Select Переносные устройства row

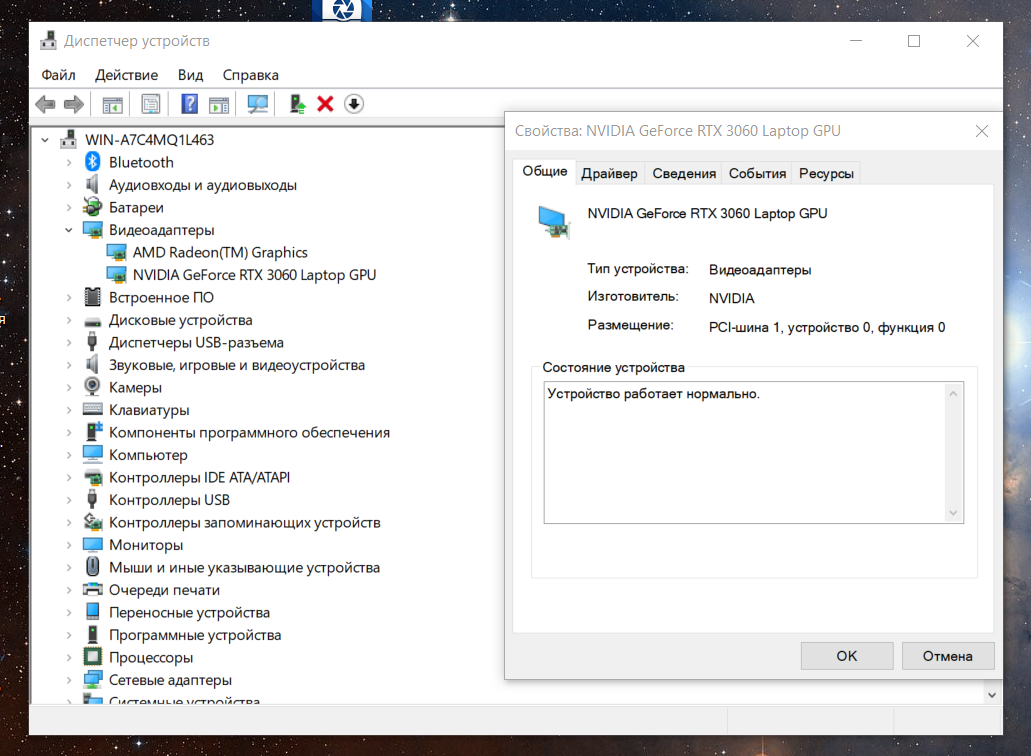tap(189, 613)
